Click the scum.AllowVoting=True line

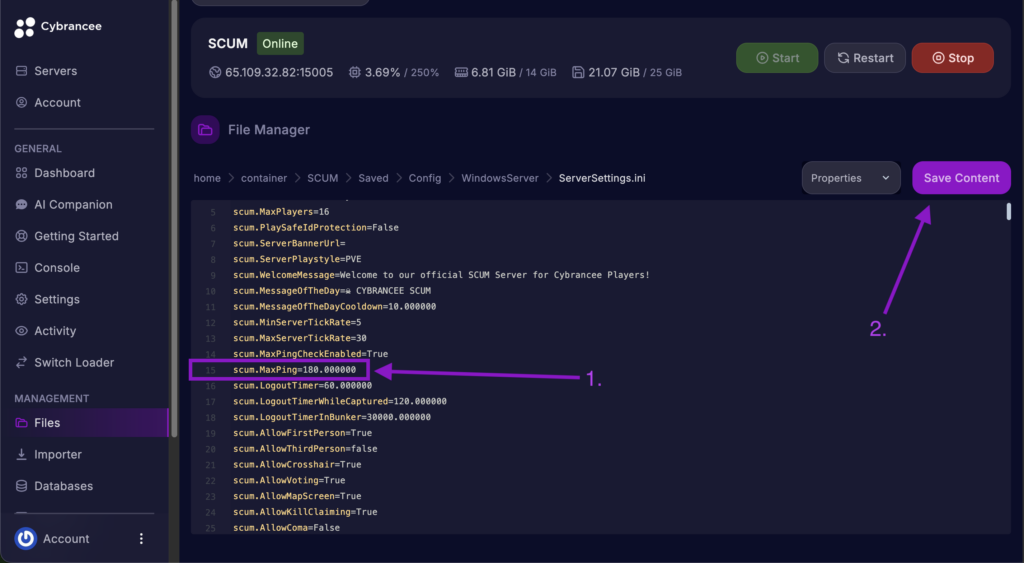(289, 480)
